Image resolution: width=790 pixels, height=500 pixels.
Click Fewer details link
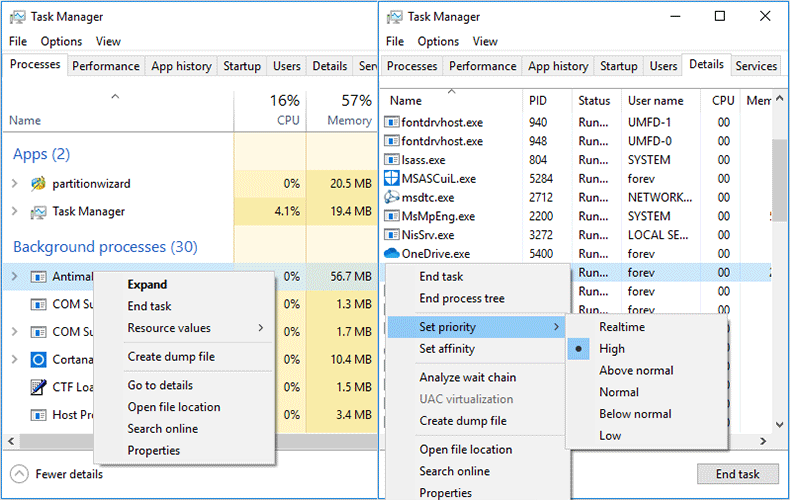(x=69, y=474)
